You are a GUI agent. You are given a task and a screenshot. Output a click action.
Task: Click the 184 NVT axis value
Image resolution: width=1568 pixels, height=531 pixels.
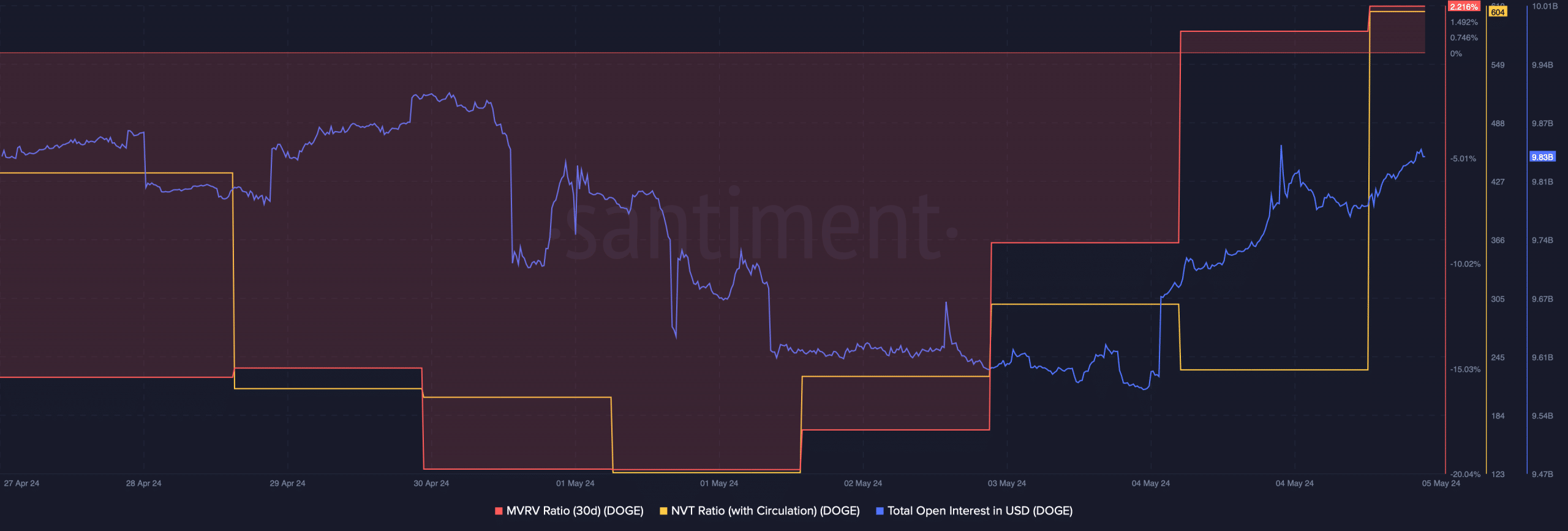[1498, 416]
